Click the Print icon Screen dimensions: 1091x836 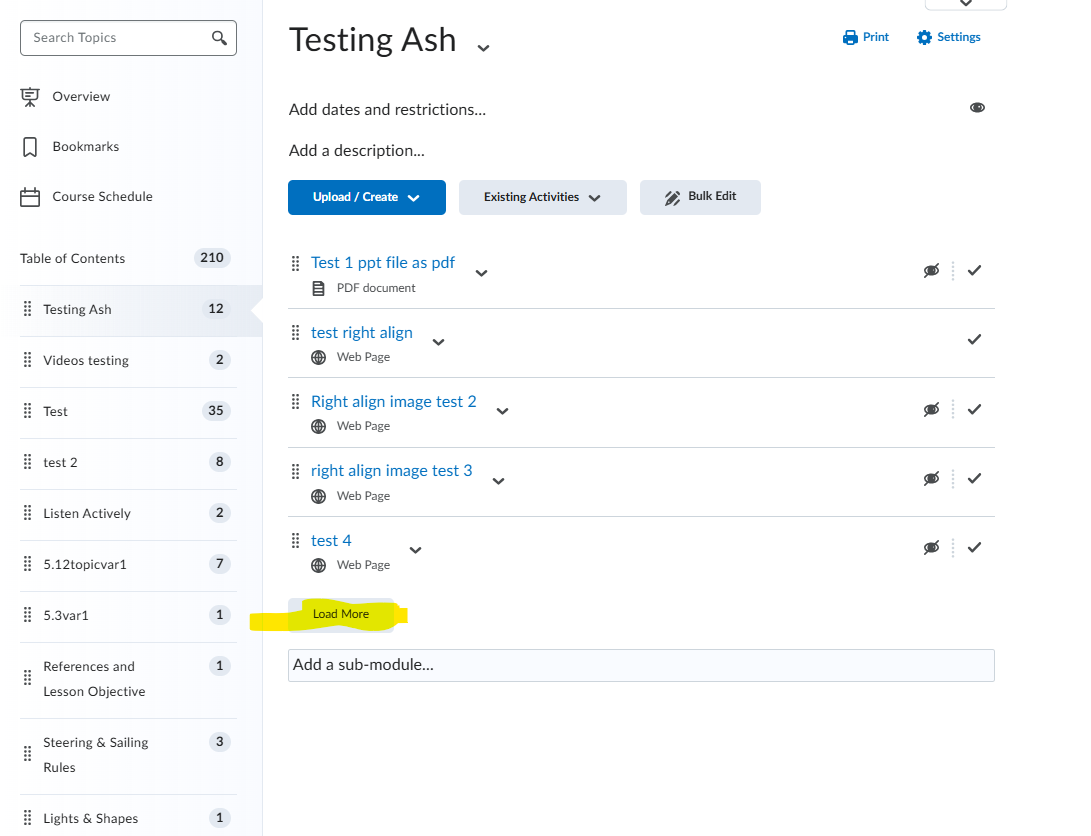(x=851, y=38)
